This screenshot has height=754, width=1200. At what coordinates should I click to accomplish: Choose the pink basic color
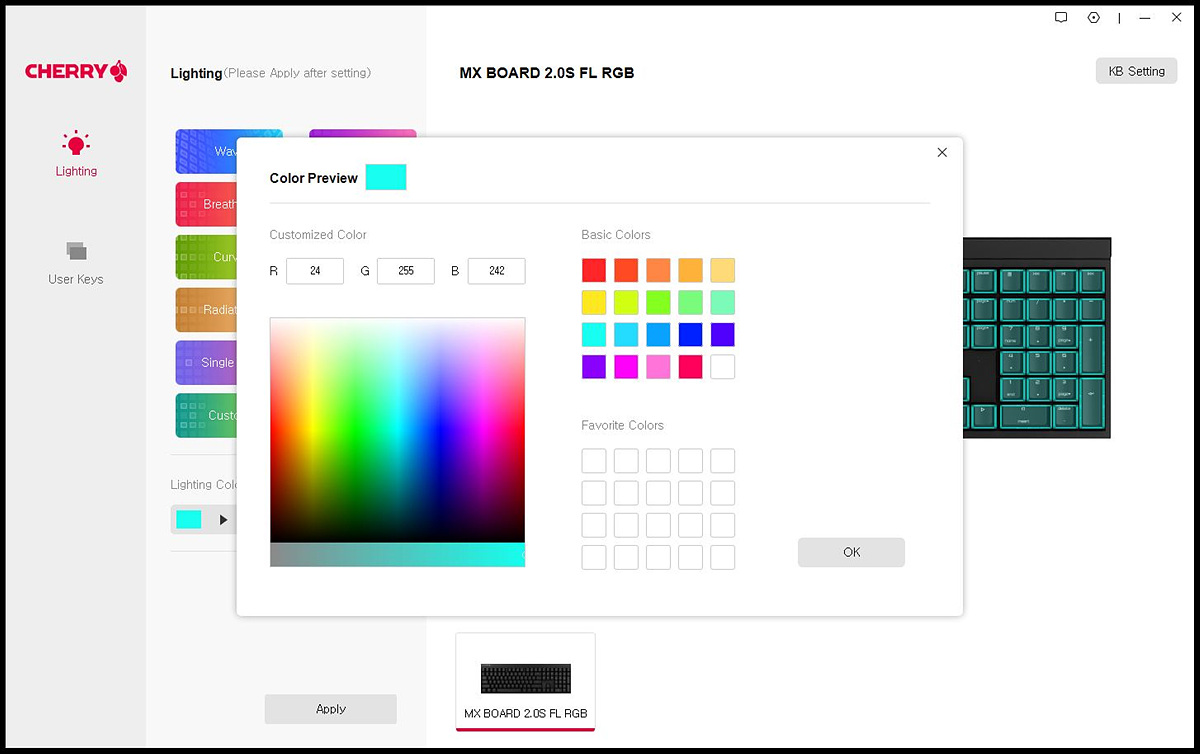pyautogui.click(x=658, y=366)
